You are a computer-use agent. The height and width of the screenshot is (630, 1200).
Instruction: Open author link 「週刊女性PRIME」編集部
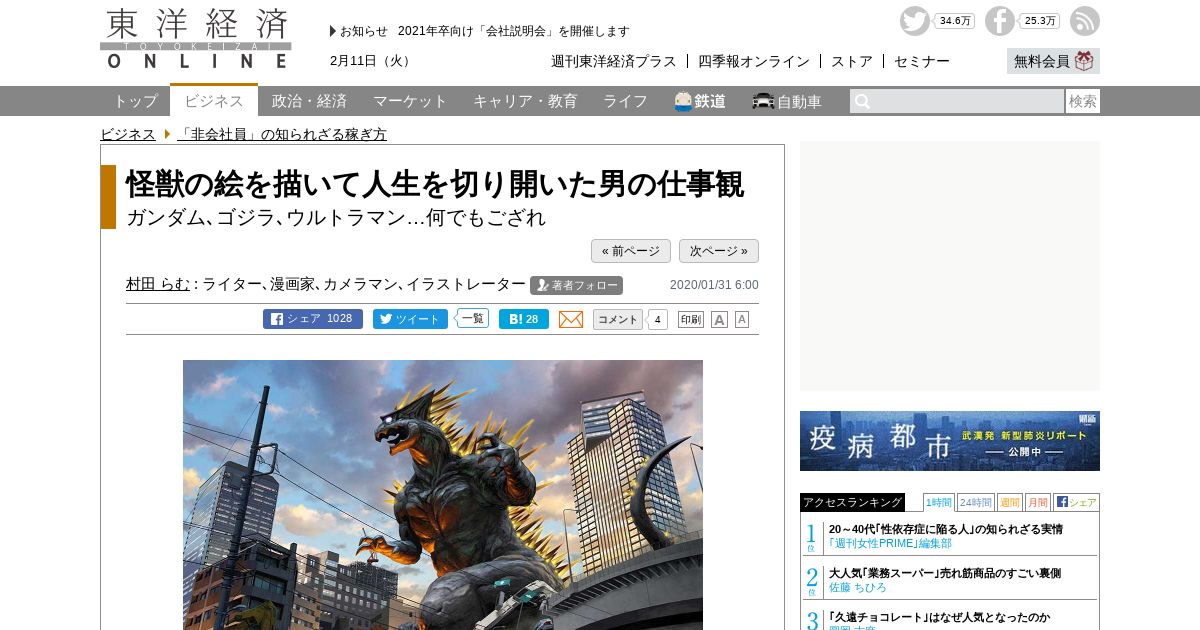(890, 543)
